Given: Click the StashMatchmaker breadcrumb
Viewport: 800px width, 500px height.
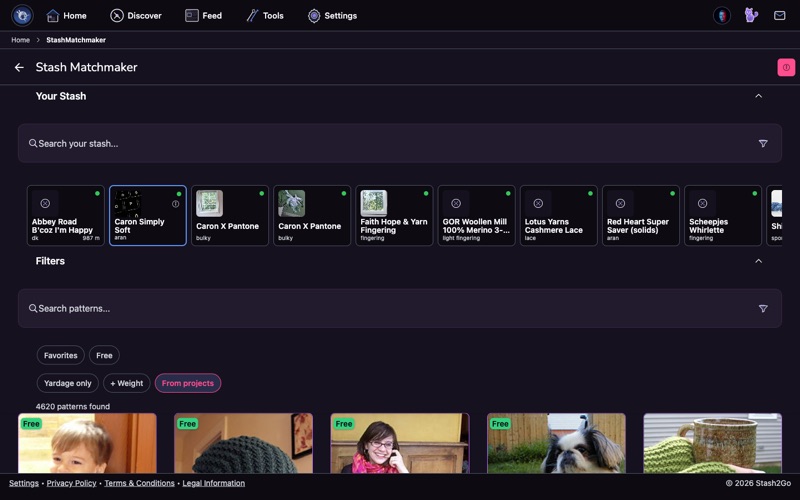Looking at the screenshot, I should [76, 40].
